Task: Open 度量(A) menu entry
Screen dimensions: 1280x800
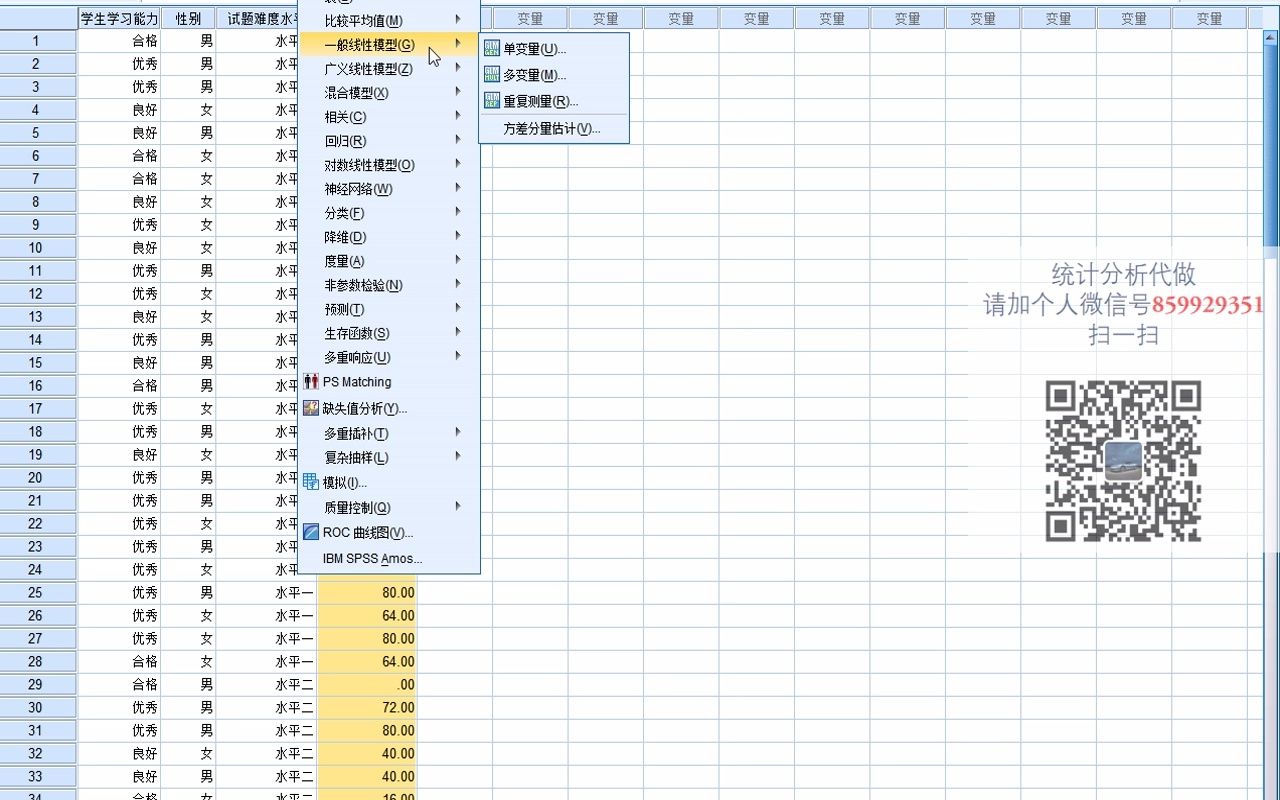Action: pyautogui.click(x=389, y=261)
